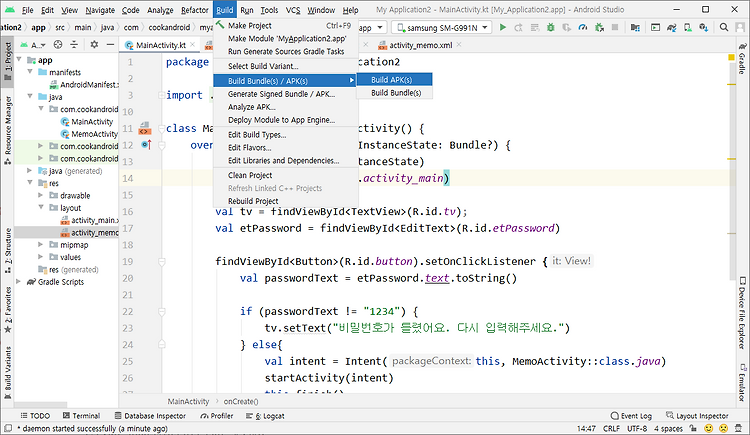750x435 pixels.
Task: Click the sad smiley feedback icon
Action: (724, 428)
